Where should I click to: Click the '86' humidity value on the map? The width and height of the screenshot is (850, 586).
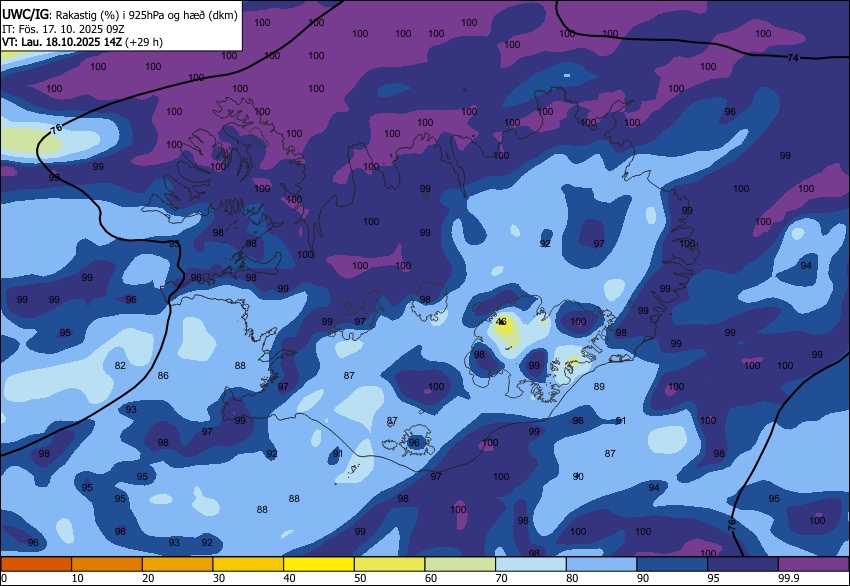[x=163, y=376]
